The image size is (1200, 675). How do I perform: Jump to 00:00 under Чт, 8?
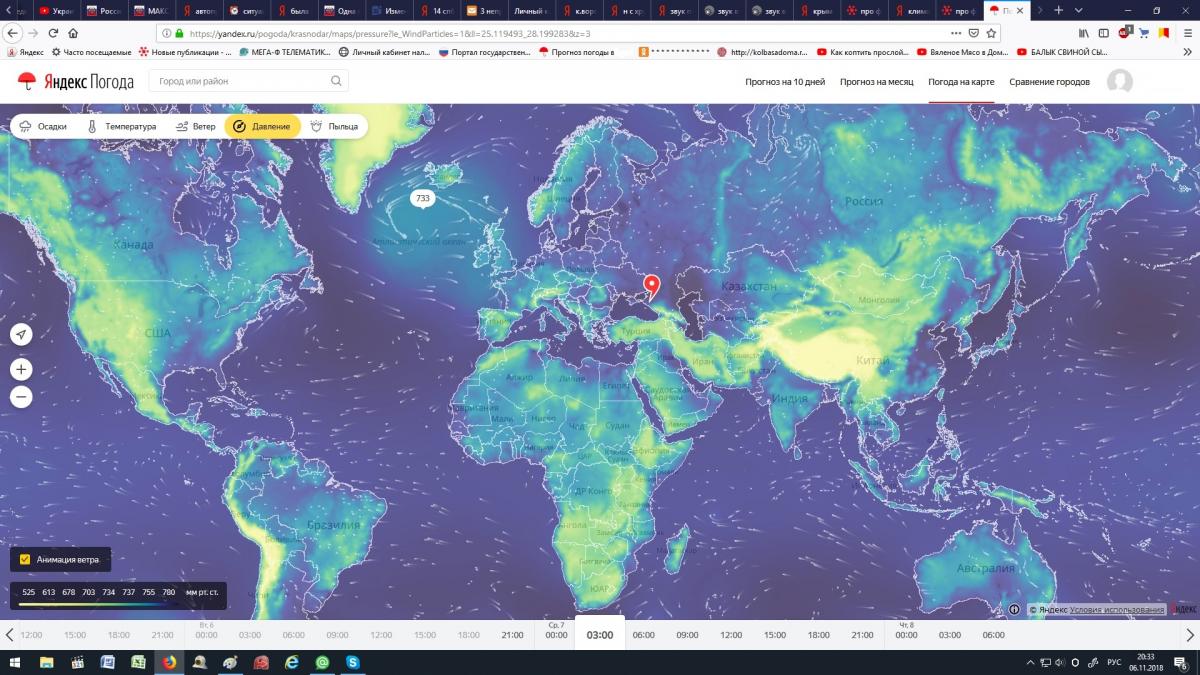[906, 635]
